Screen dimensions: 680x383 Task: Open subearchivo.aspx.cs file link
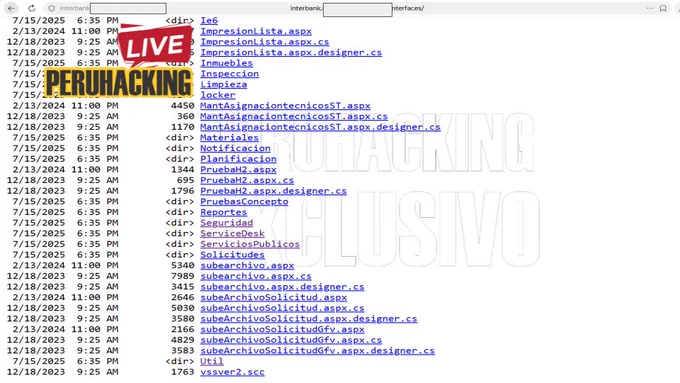(256, 276)
